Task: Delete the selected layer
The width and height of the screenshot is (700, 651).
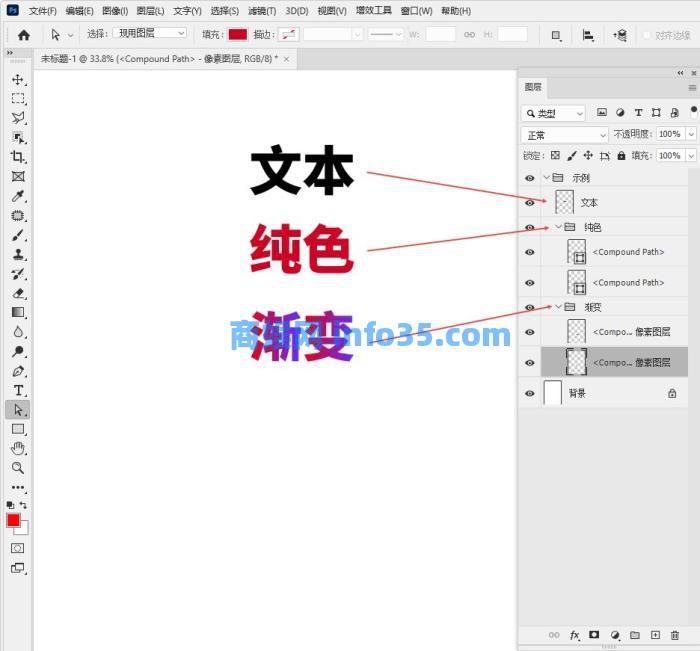Action: [675, 635]
